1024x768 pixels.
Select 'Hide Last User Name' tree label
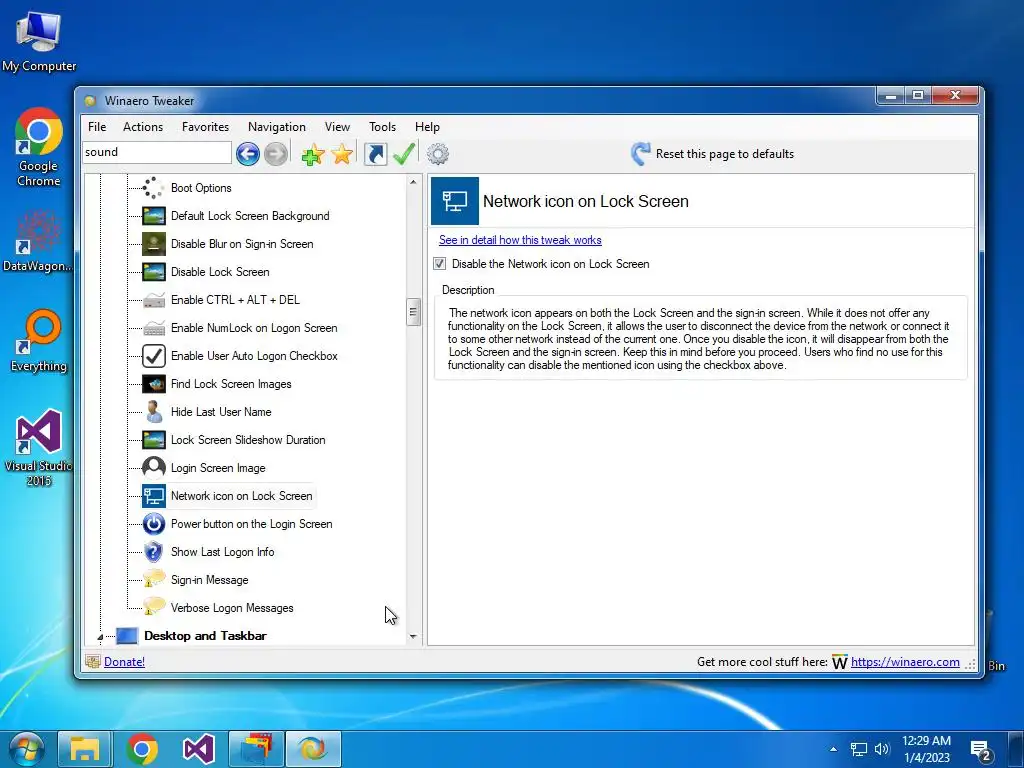tap(221, 412)
